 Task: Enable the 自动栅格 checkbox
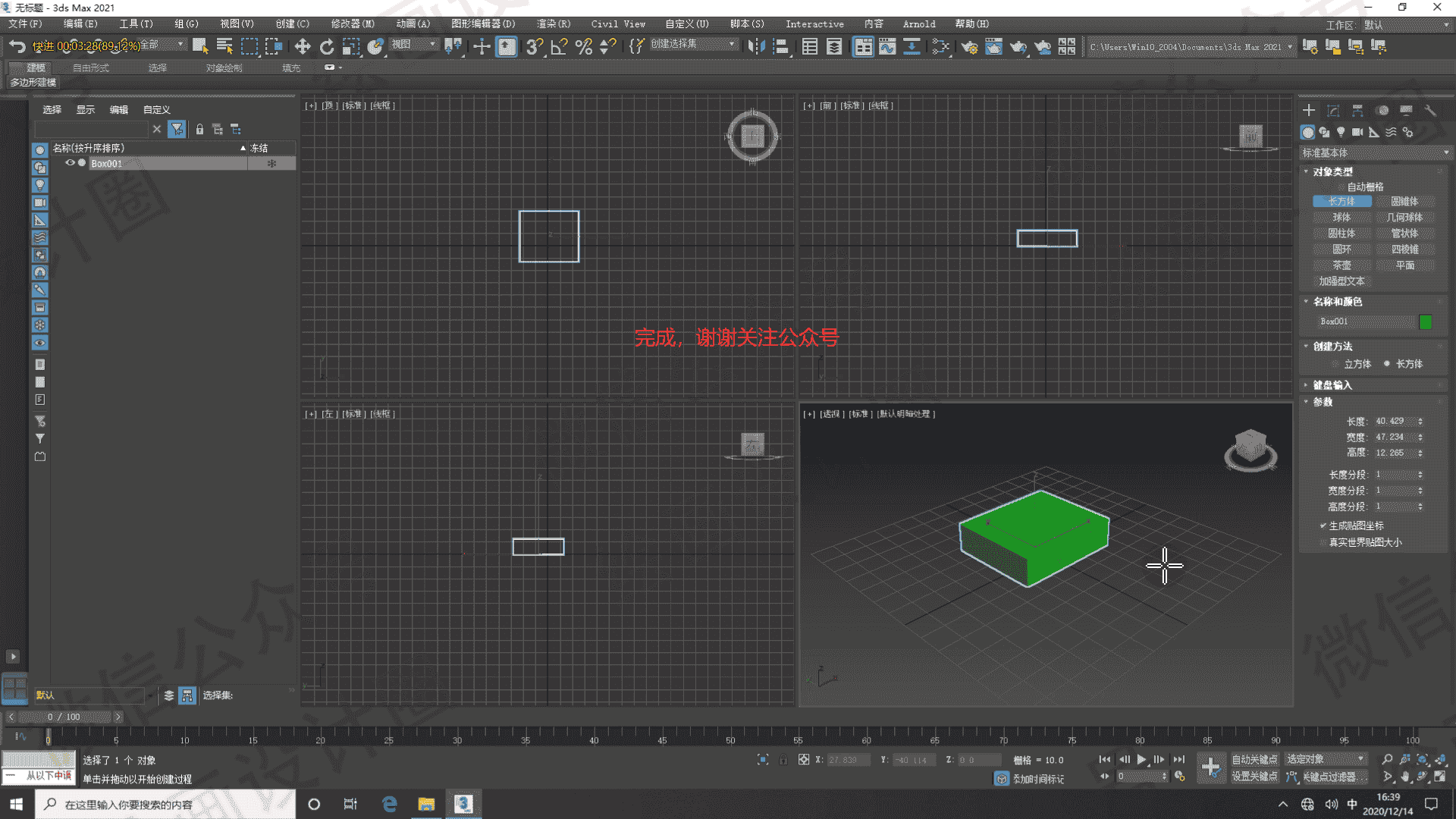click(x=1341, y=187)
